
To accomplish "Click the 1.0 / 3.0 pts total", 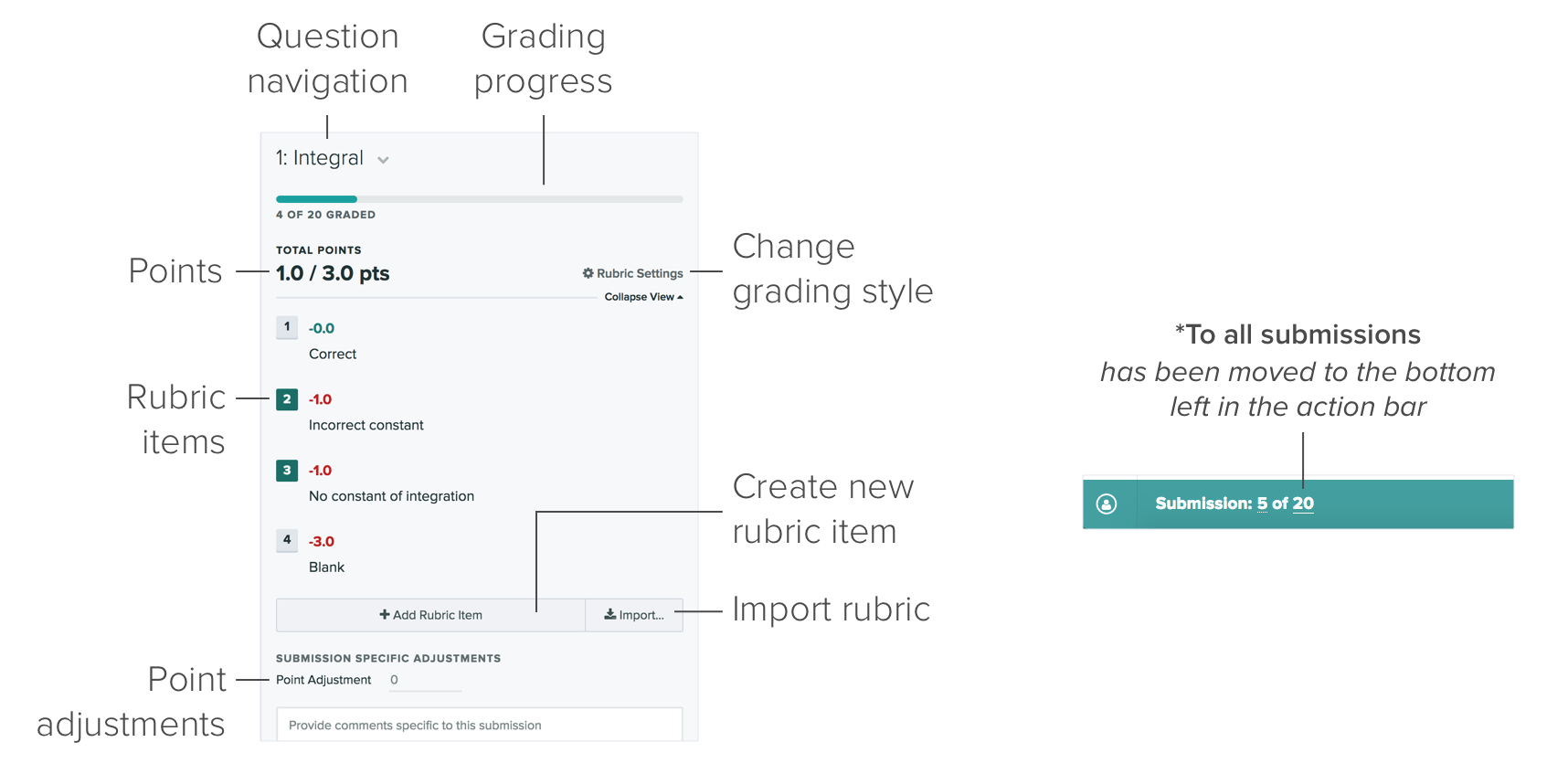I will point(333,273).
